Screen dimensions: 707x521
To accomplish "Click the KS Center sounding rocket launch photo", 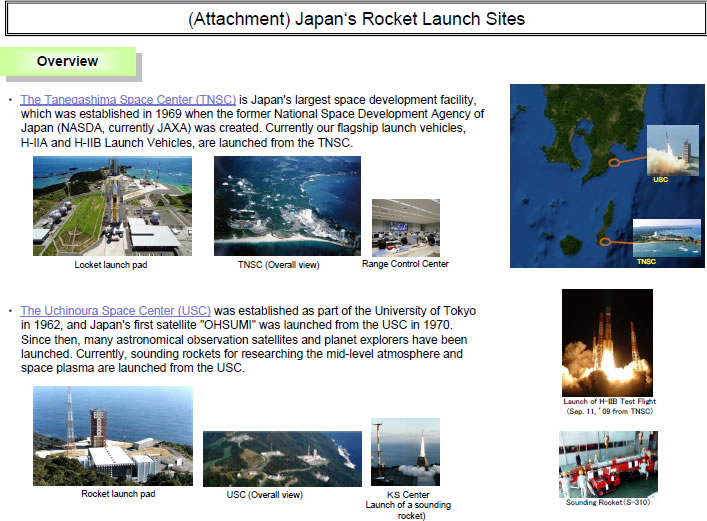I will click(x=405, y=452).
